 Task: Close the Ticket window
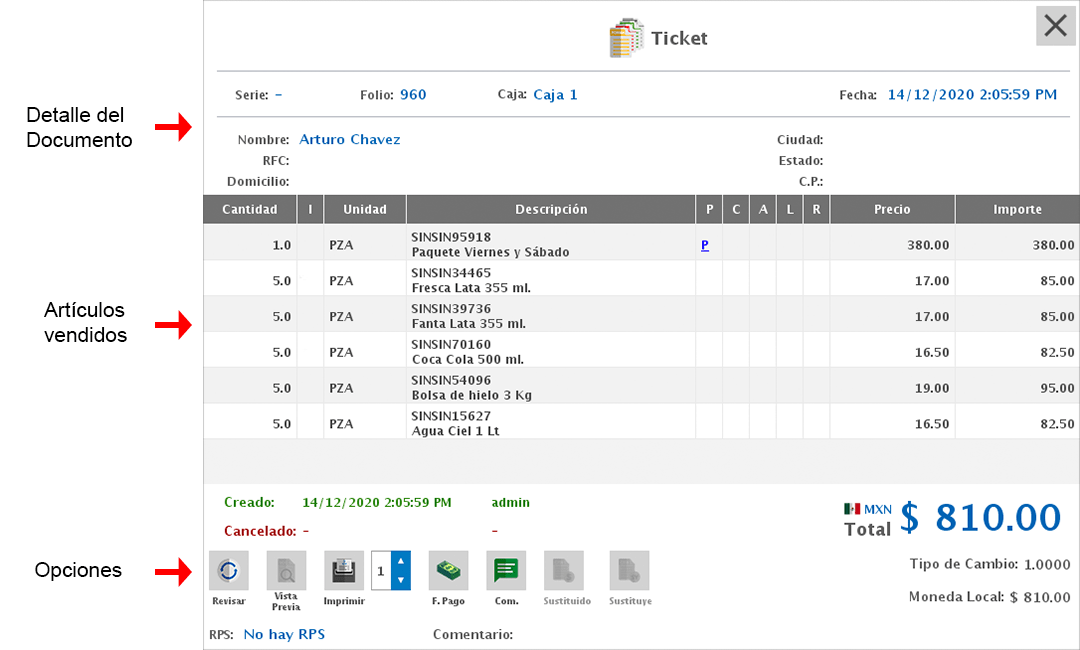point(1055,26)
